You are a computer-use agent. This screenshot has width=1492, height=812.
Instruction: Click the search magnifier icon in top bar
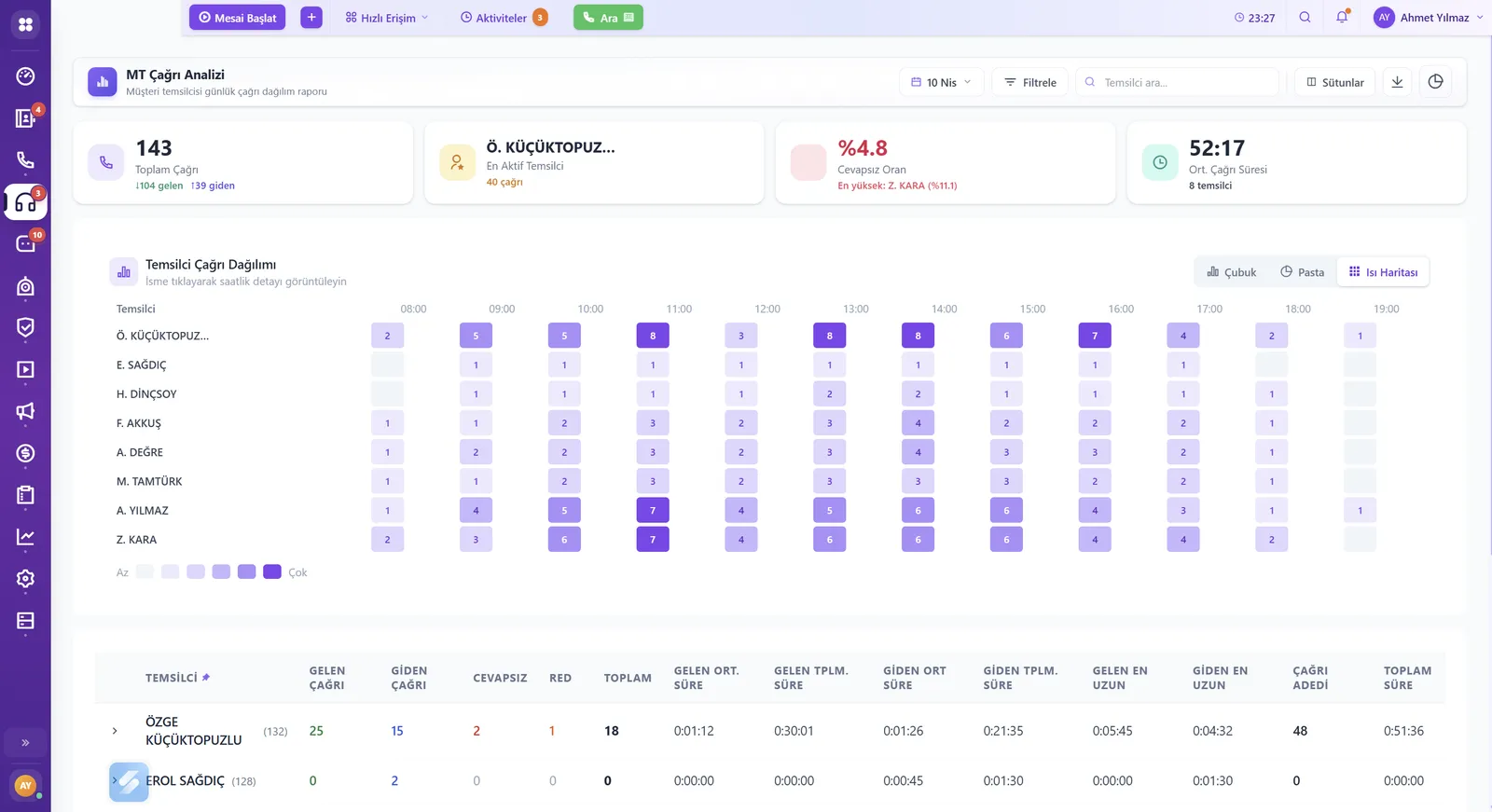click(x=1305, y=18)
